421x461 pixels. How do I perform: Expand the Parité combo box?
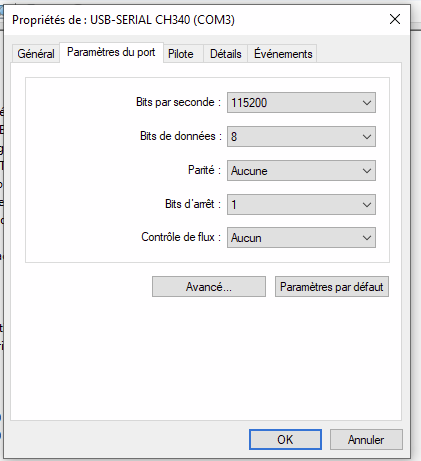pos(301,171)
